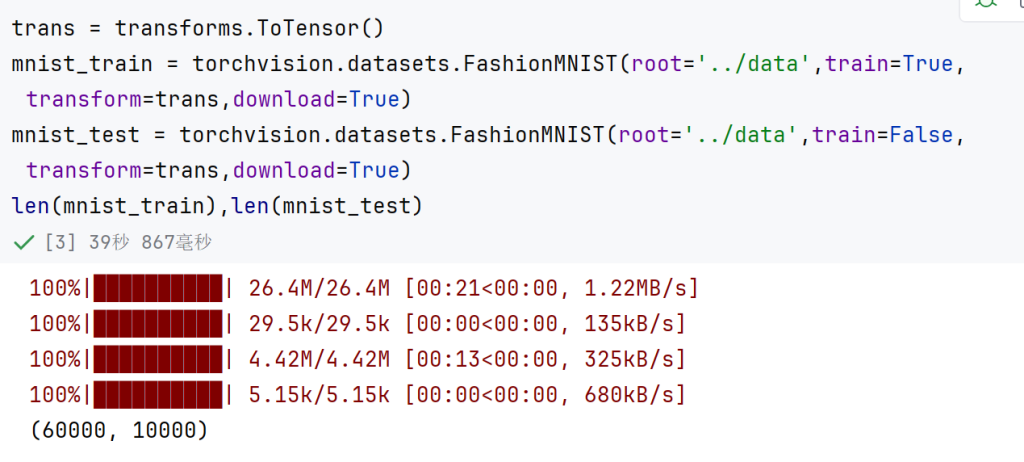1024x462 pixels.
Task: Place cursor in transforms.ToTensor() code line
Action: (198, 29)
